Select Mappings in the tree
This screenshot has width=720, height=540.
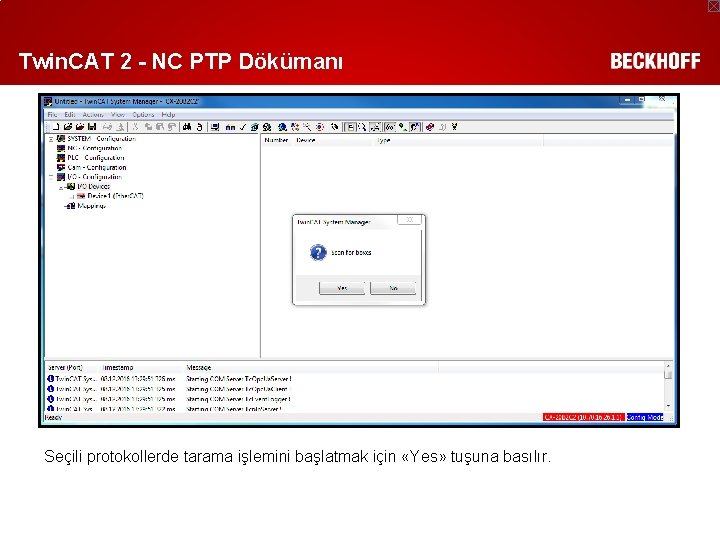tap(91, 206)
